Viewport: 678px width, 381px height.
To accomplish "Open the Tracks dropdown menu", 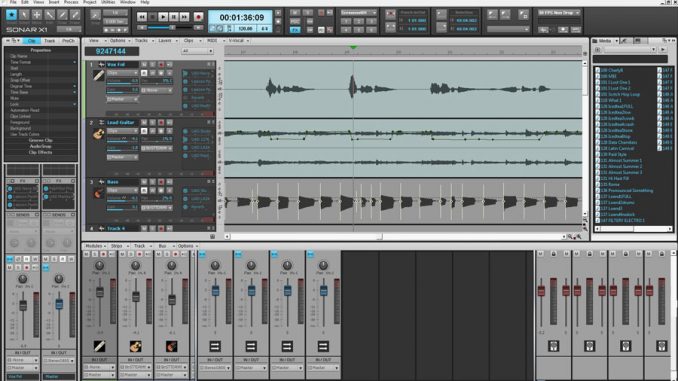I will point(143,41).
